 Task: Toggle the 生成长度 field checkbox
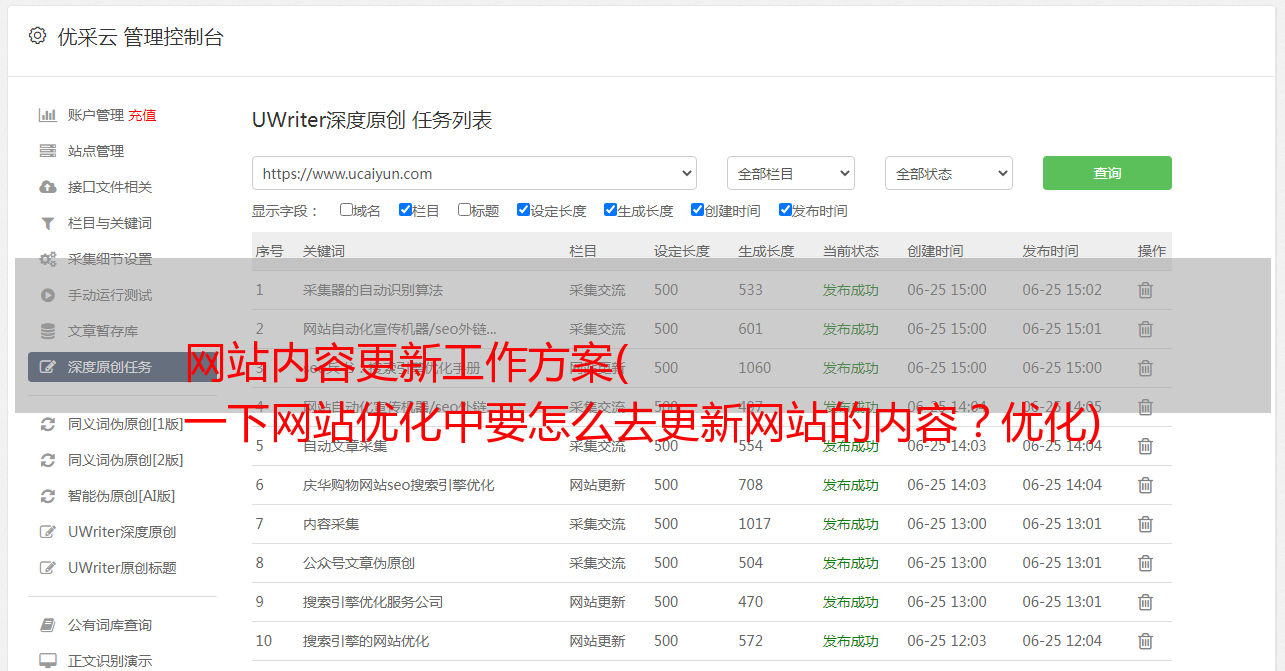(610, 210)
